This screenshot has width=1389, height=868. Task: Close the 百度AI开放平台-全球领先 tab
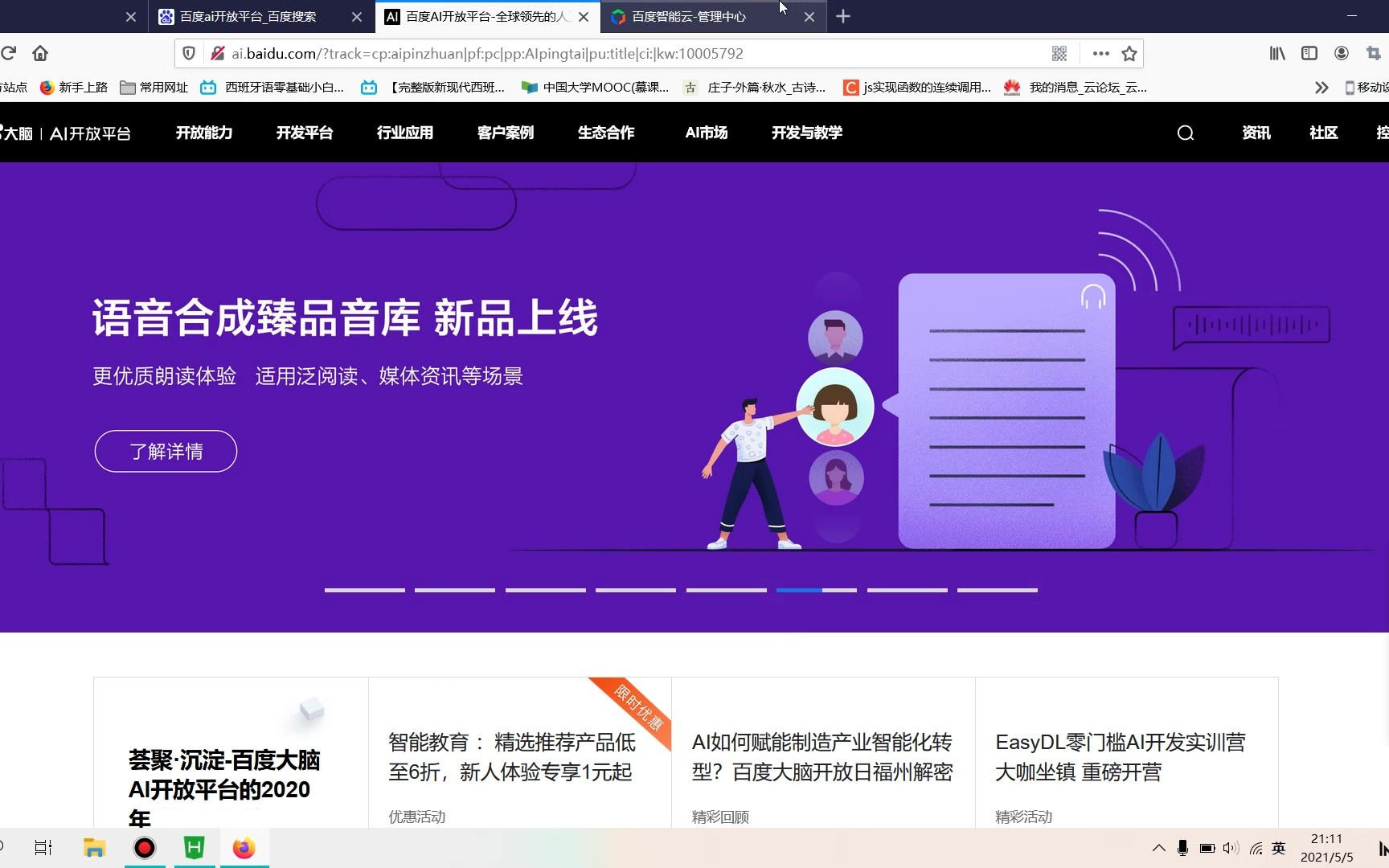click(x=584, y=16)
